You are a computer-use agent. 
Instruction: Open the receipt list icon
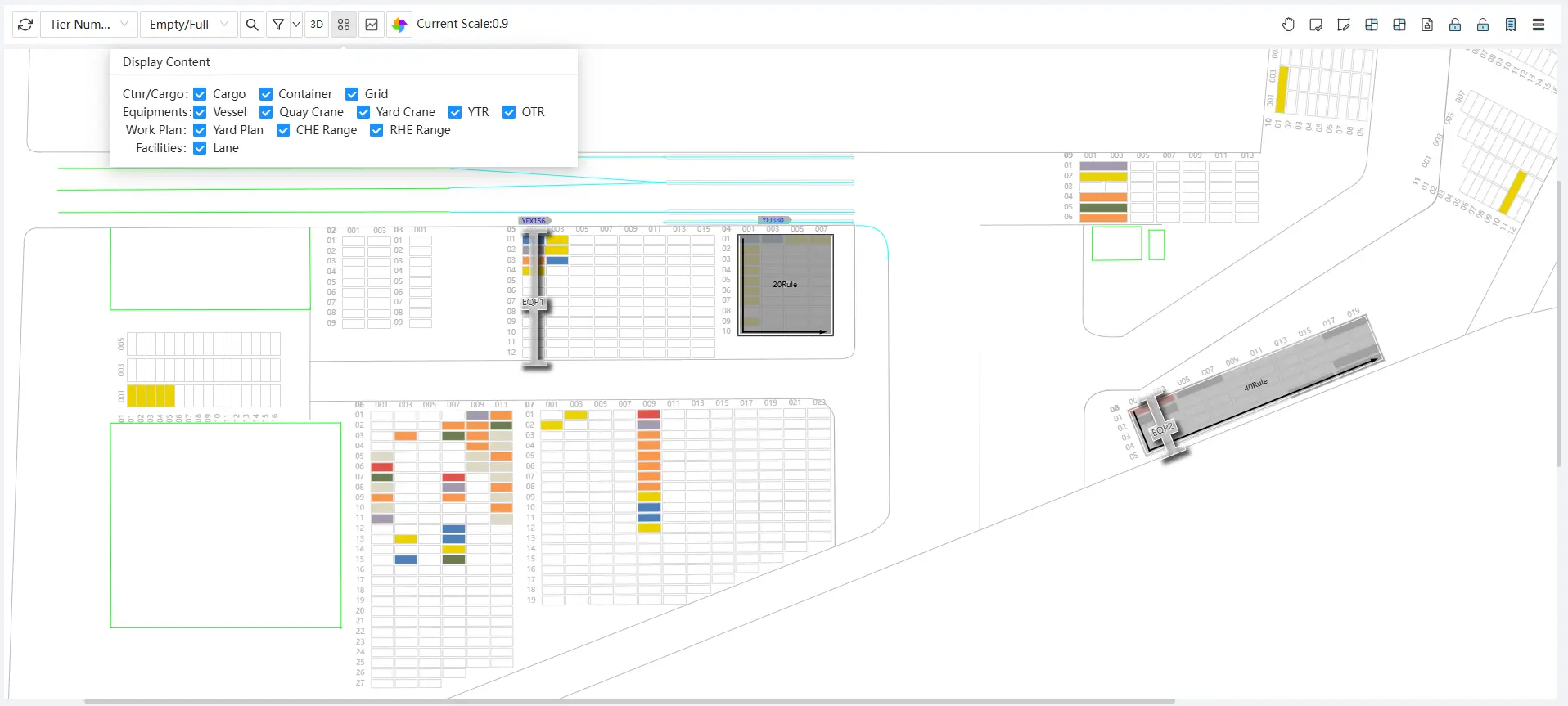click(x=1511, y=25)
